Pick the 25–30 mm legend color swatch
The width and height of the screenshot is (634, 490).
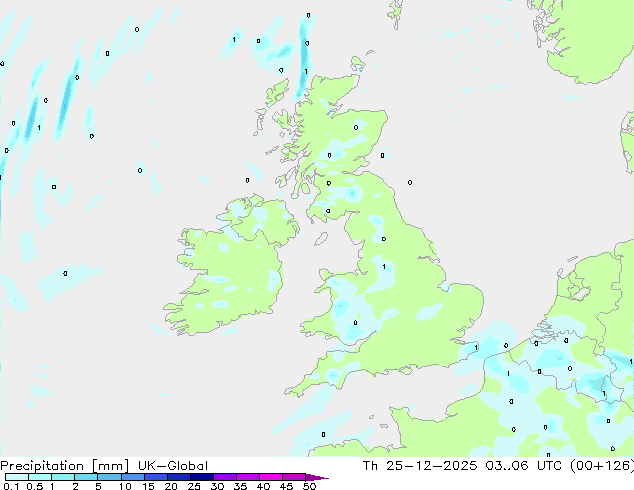pyautogui.click(x=202, y=477)
